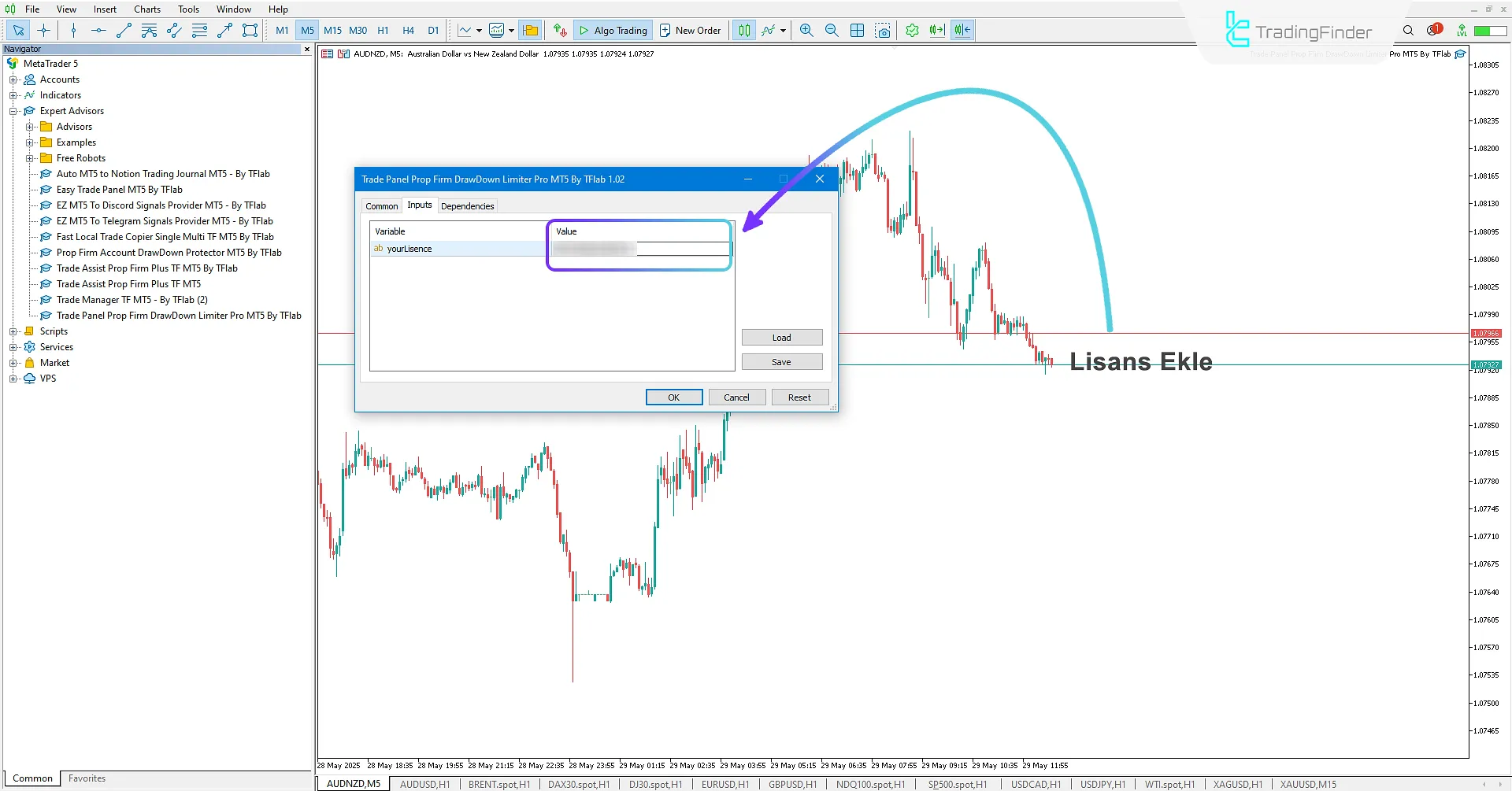Viewport: 1512px width, 791px height.
Task: Activate the Horizontal Line drawing tool
Action: click(x=98, y=30)
